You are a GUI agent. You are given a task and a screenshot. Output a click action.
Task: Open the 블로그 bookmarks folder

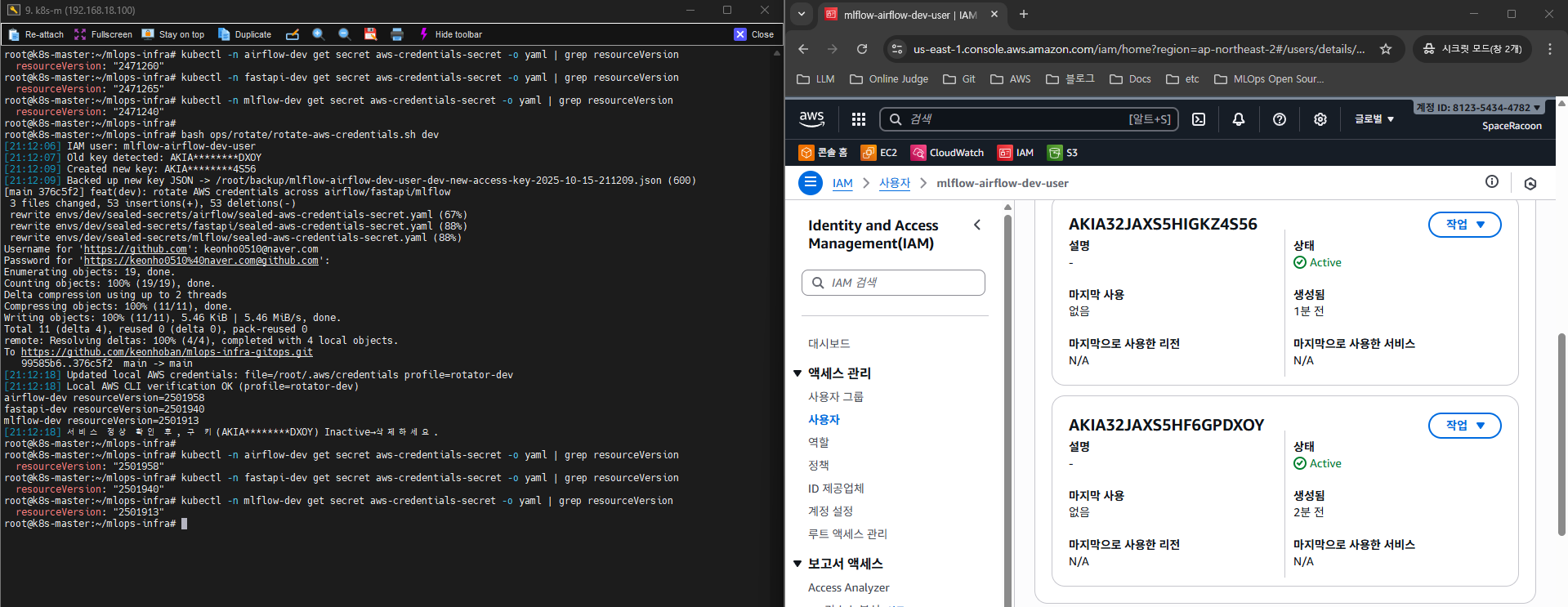(x=1070, y=79)
